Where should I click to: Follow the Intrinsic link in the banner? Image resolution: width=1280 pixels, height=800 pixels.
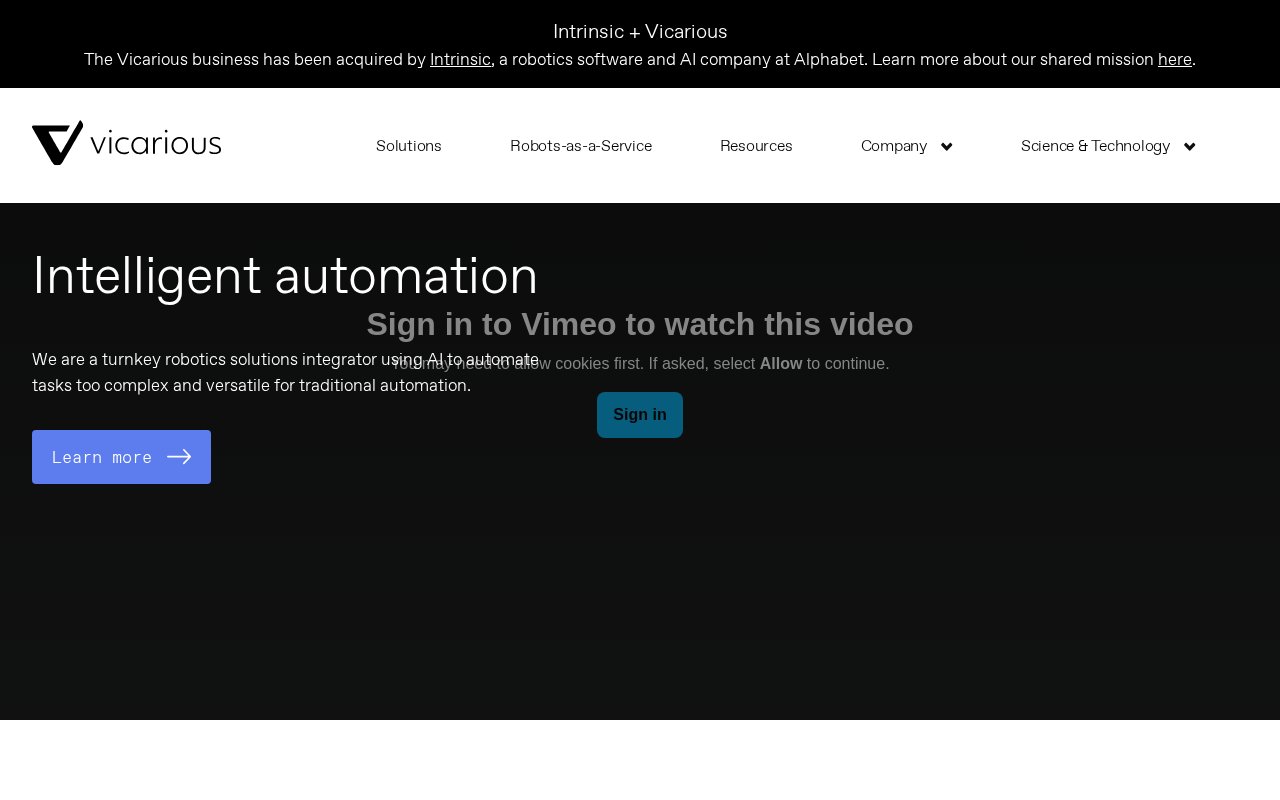coord(460,59)
